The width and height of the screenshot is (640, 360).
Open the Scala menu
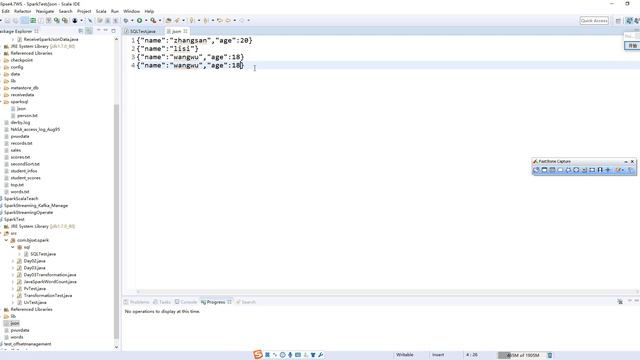(x=101, y=11)
